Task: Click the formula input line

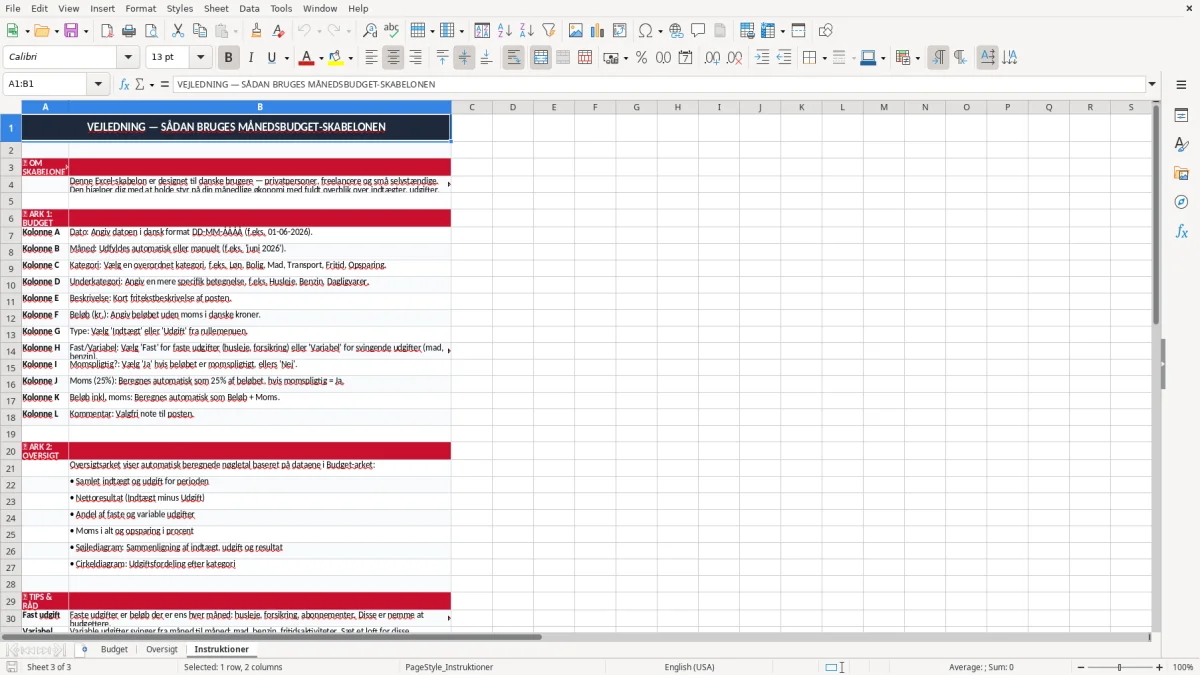Action: [659, 84]
